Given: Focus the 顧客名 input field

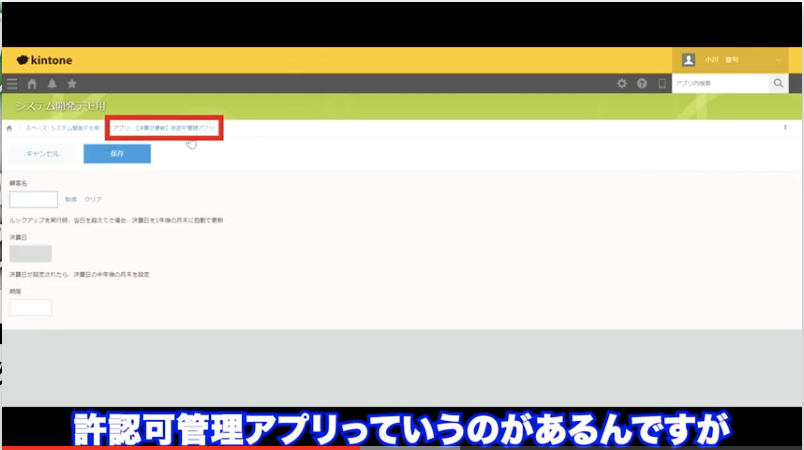Looking at the screenshot, I should 33,199.
